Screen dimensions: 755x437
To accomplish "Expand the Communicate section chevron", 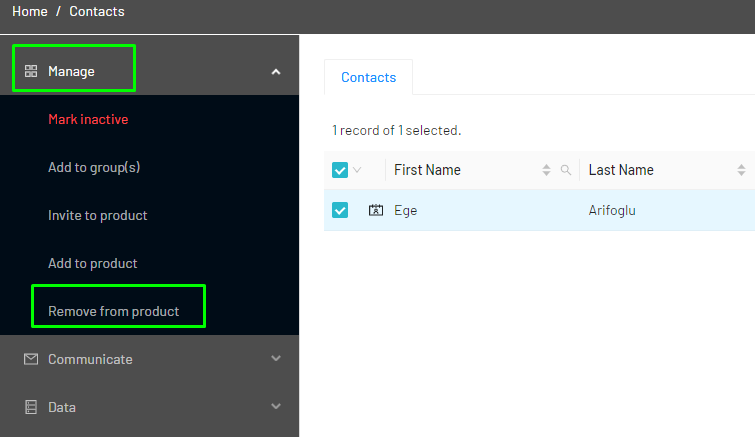I will [x=276, y=359].
